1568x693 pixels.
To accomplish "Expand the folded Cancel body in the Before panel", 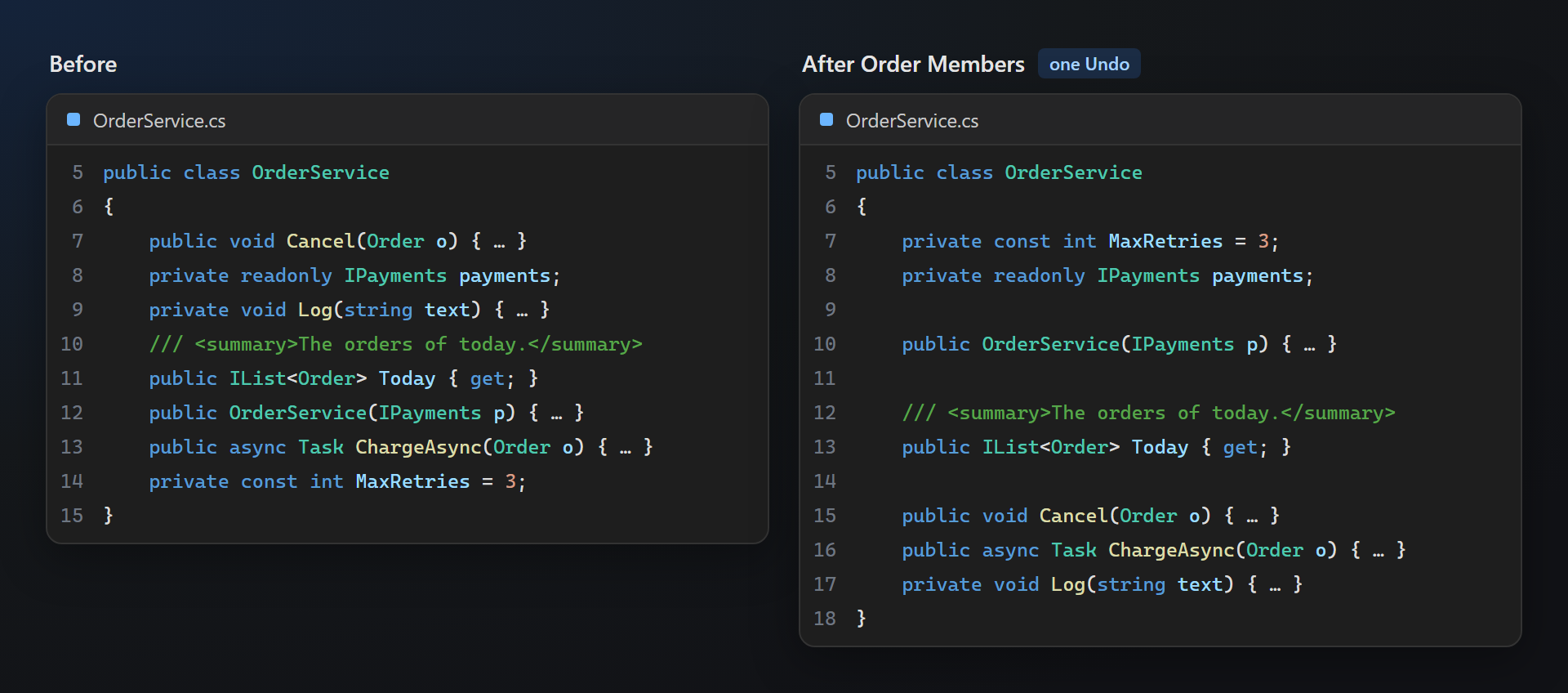I will tap(499, 242).
